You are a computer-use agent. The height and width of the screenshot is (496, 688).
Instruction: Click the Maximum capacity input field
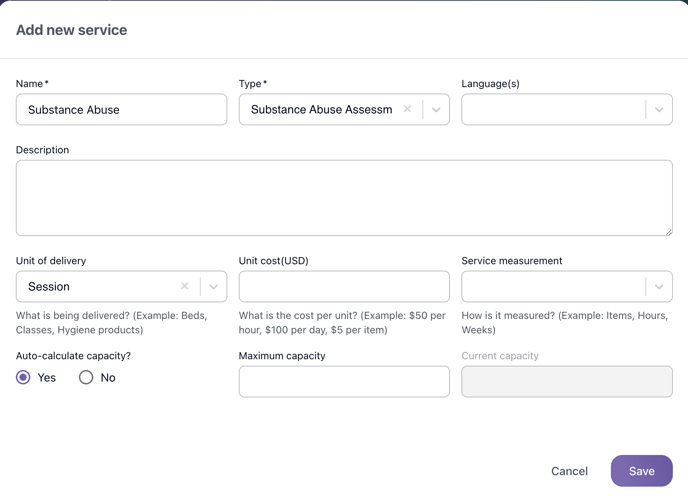pos(344,381)
